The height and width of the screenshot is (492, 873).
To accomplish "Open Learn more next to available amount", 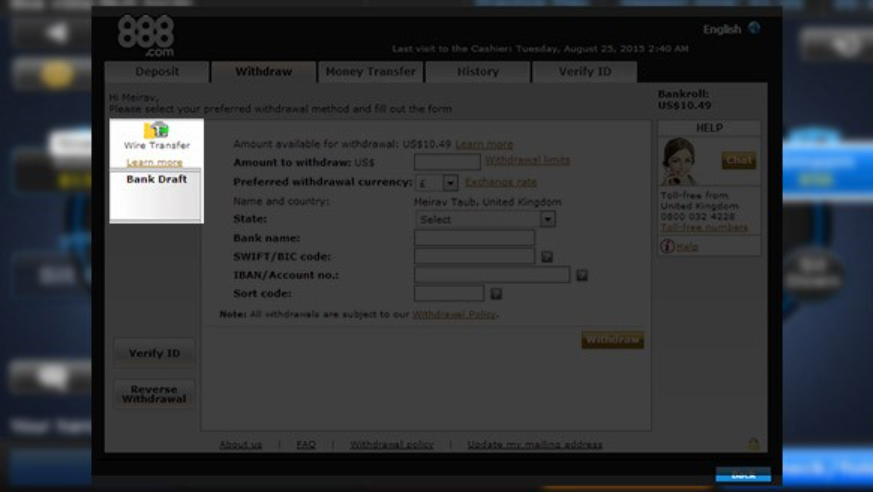I will 484,144.
